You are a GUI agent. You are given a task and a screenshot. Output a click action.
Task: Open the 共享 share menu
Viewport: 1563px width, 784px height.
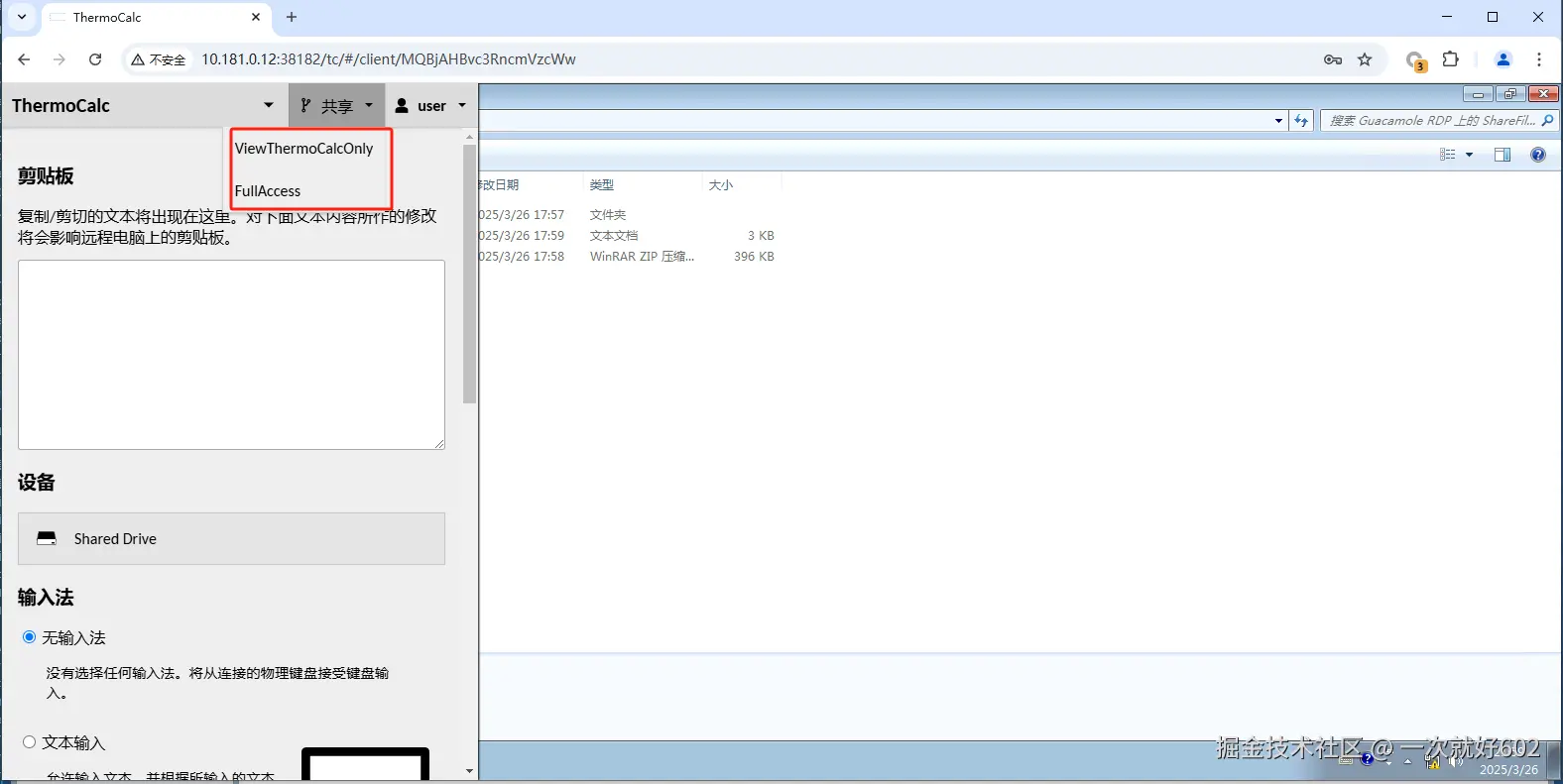[337, 105]
